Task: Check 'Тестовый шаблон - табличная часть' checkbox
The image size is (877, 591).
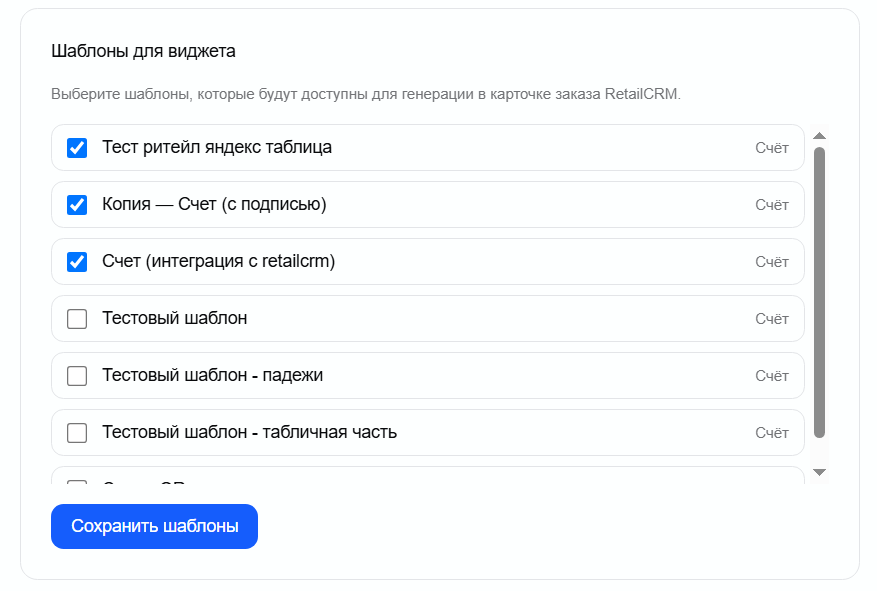Action: (x=77, y=433)
